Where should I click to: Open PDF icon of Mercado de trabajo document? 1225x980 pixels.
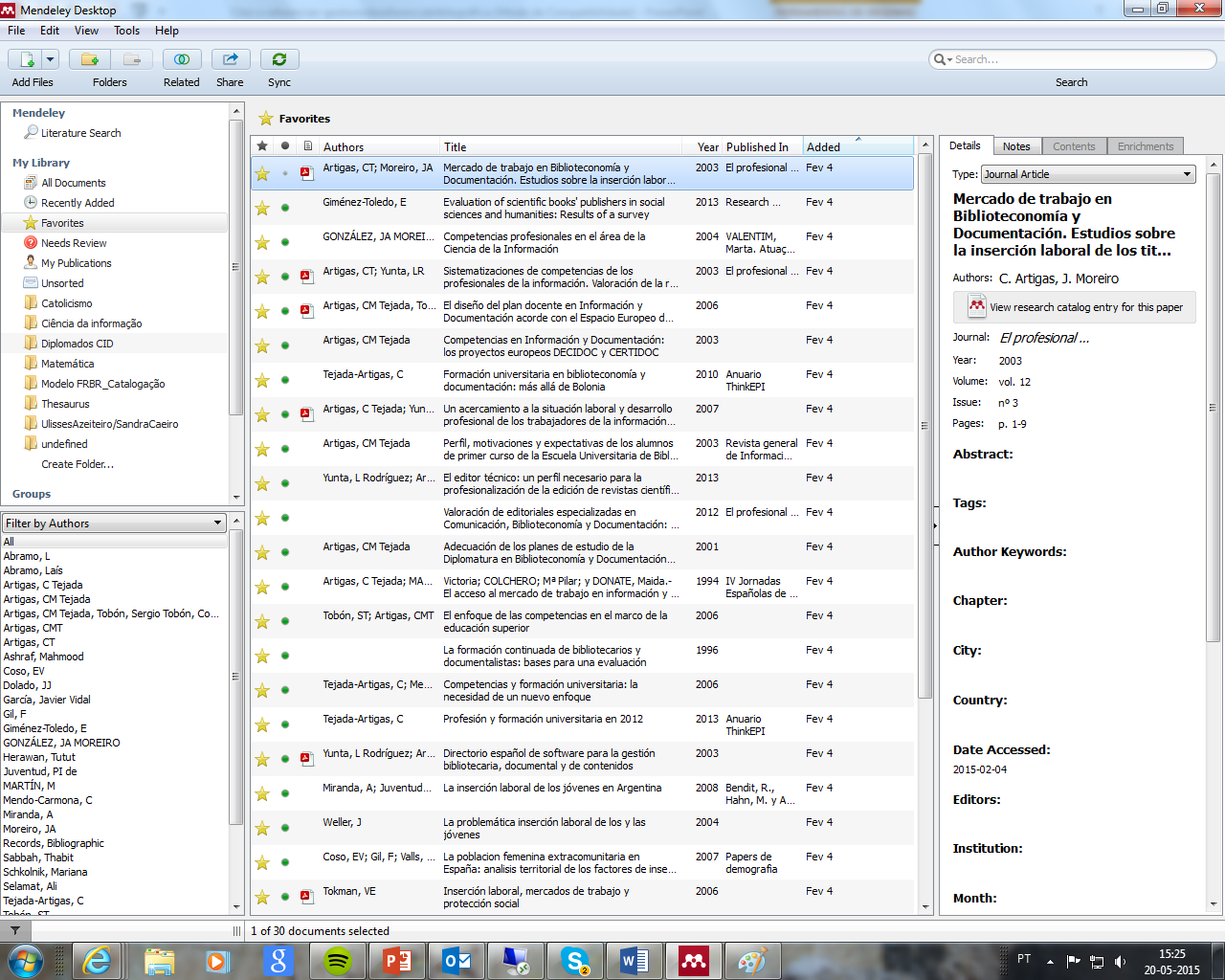click(x=307, y=173)
